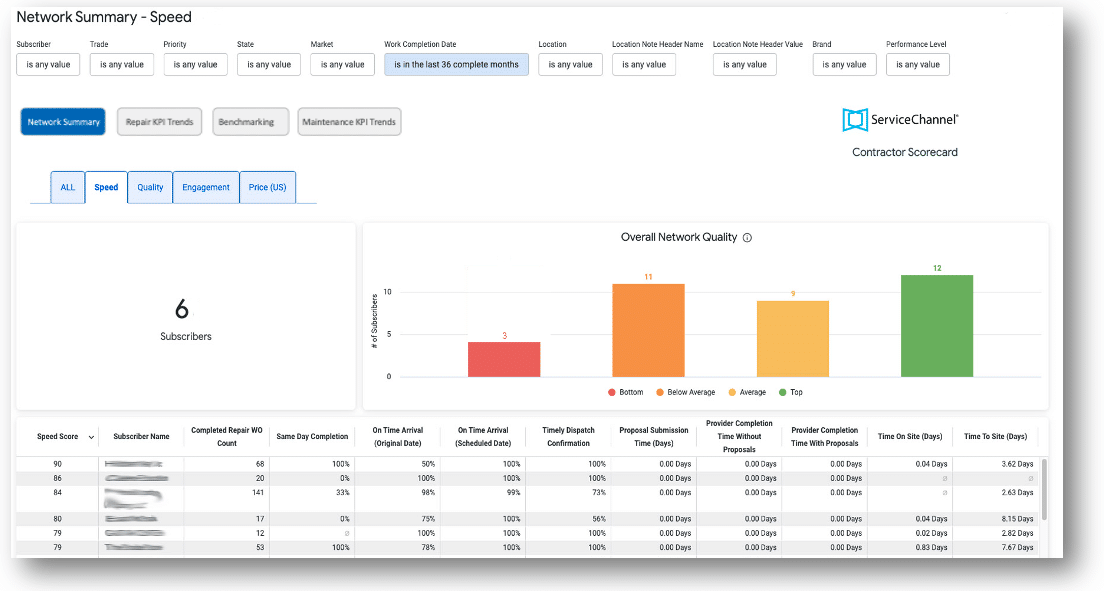Open the Priority filter dropdown

(x=195, y=63)
